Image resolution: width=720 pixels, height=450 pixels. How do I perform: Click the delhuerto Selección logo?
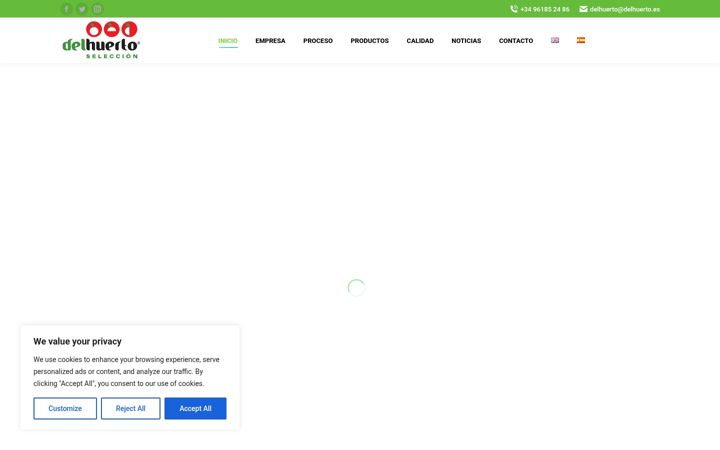(x=101, y=40)
